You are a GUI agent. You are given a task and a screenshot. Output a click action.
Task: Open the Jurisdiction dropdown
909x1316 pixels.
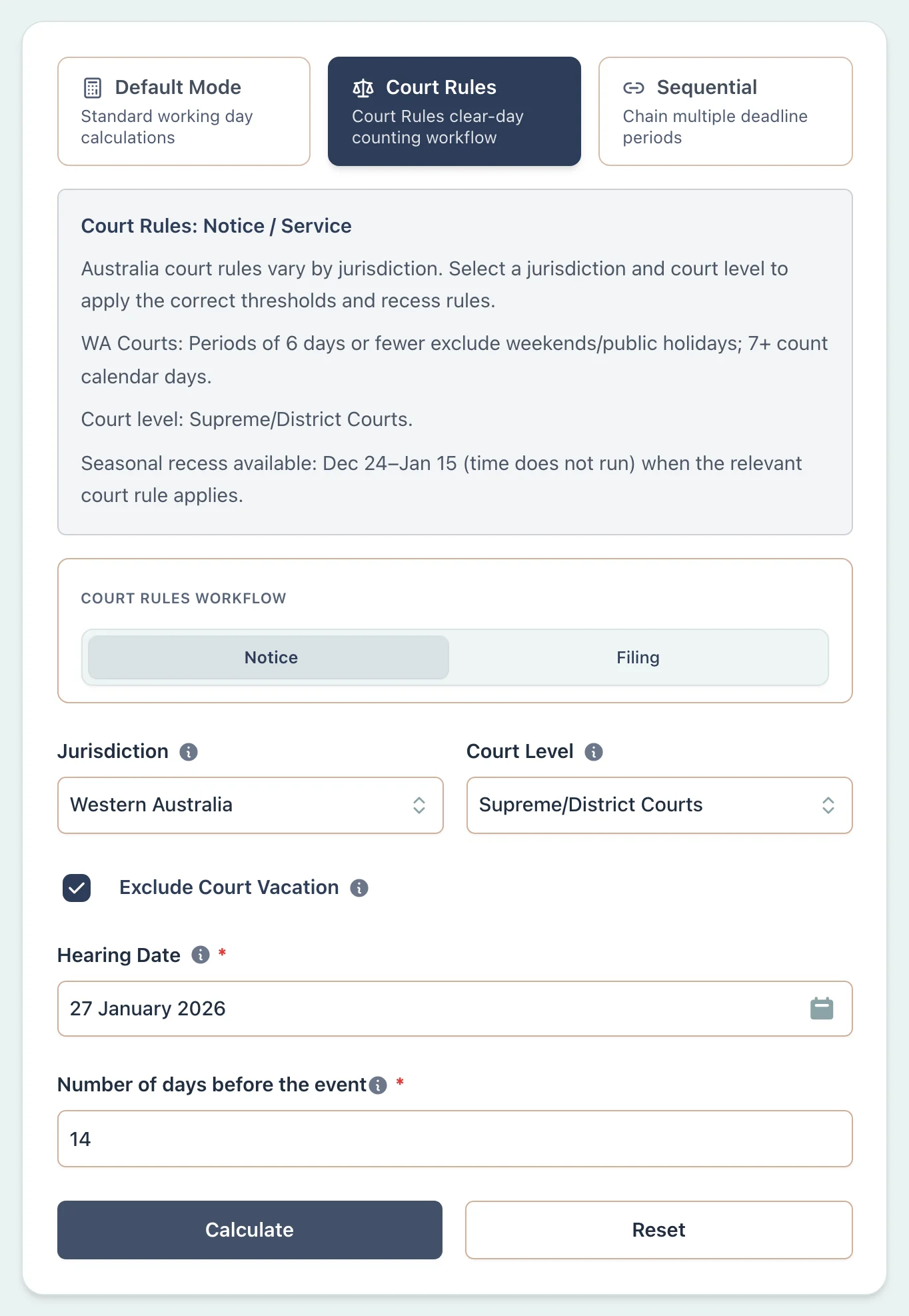point(250,805)
